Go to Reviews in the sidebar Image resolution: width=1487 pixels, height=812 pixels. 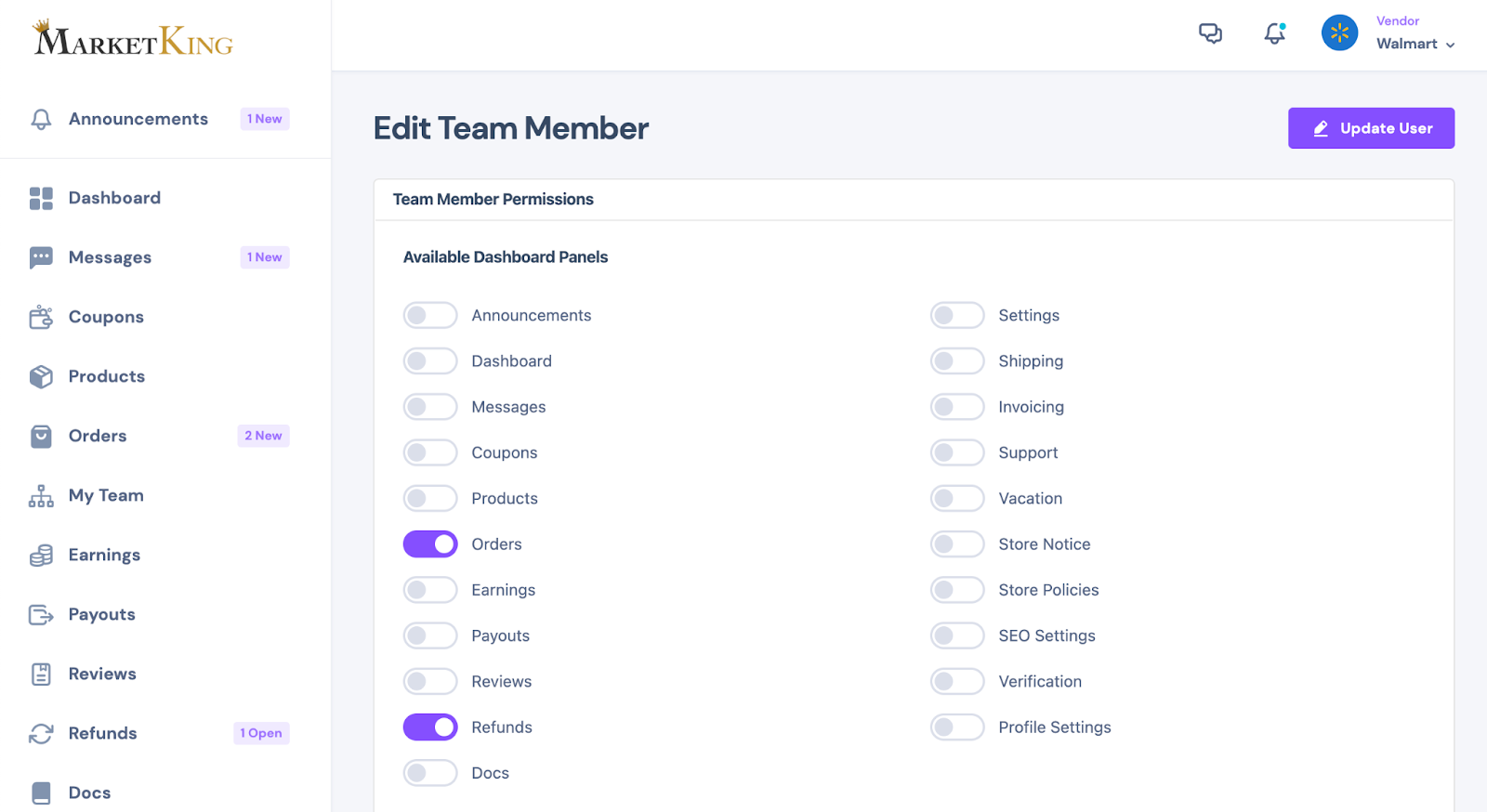102,674
